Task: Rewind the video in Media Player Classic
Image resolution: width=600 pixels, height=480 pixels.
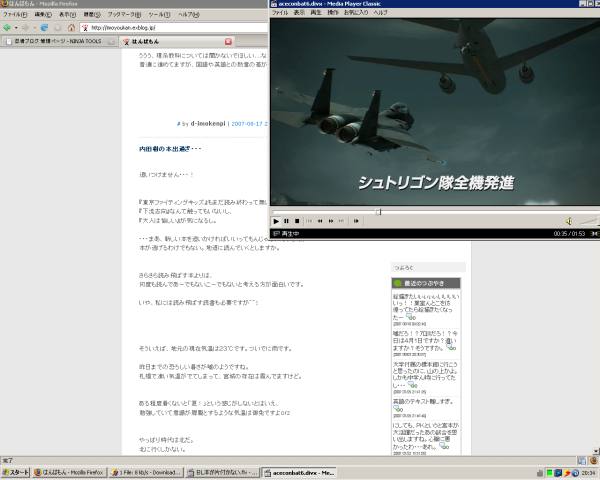Action: [320, 221]
